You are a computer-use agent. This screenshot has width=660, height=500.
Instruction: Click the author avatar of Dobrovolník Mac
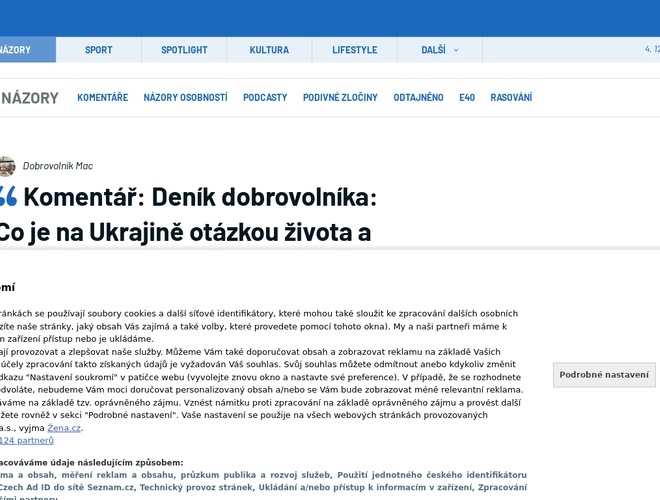tap(7, 166)
